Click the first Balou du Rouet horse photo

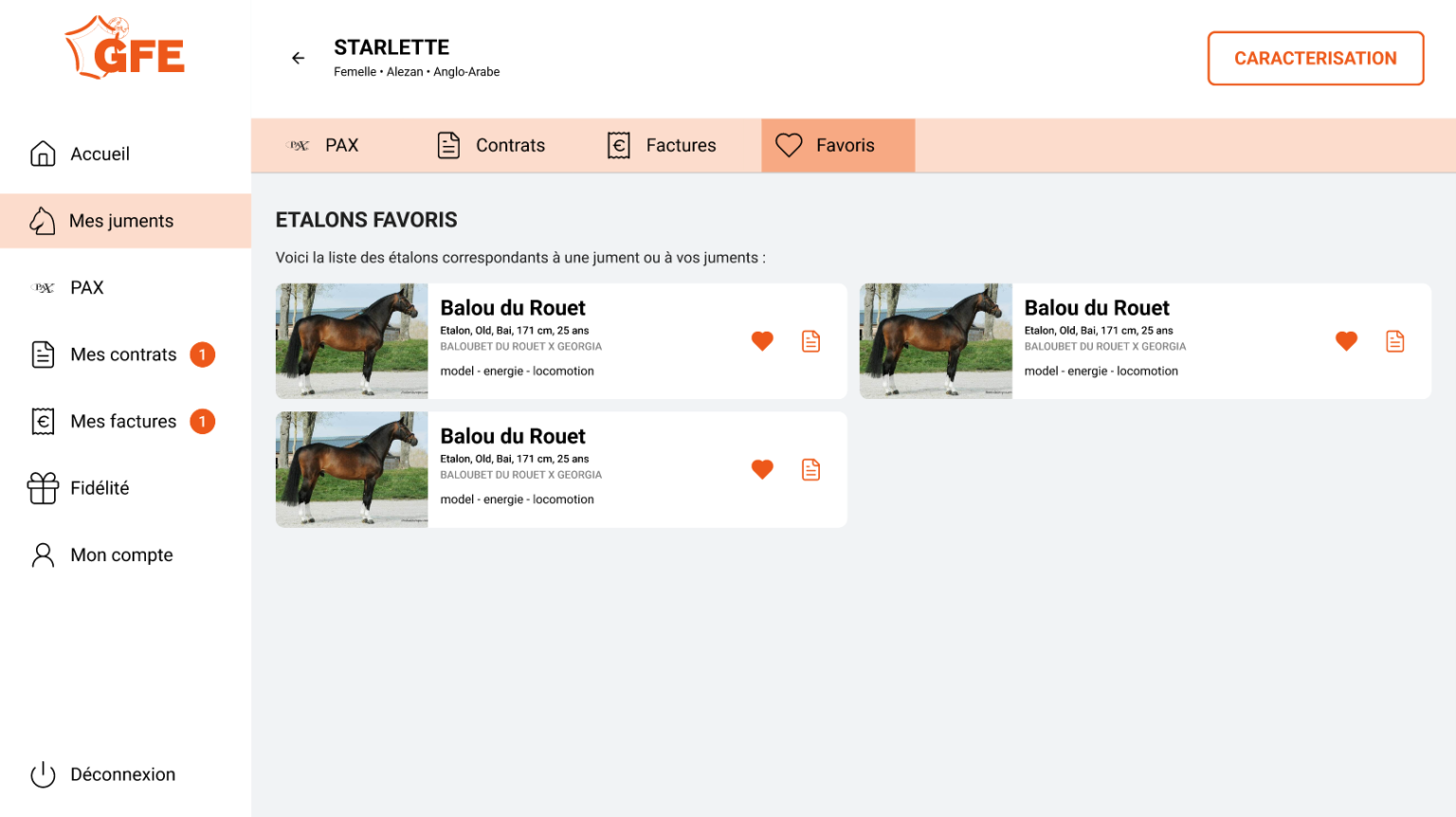[x=352, y=341]
